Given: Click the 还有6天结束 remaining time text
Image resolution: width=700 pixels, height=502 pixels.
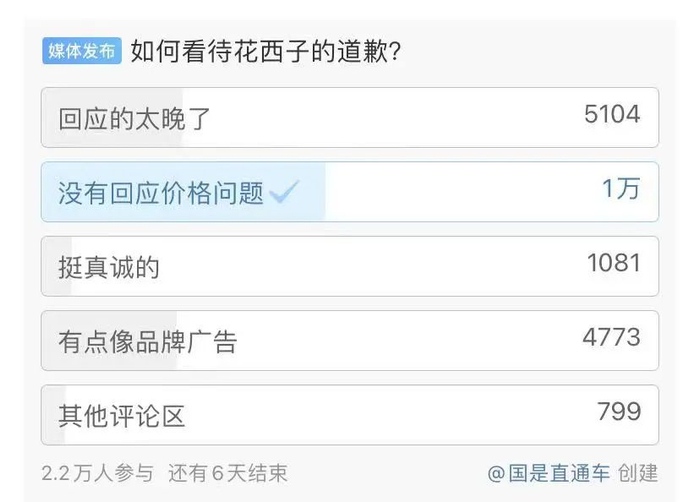Looking at the screenshot, I should coord(227,473).
